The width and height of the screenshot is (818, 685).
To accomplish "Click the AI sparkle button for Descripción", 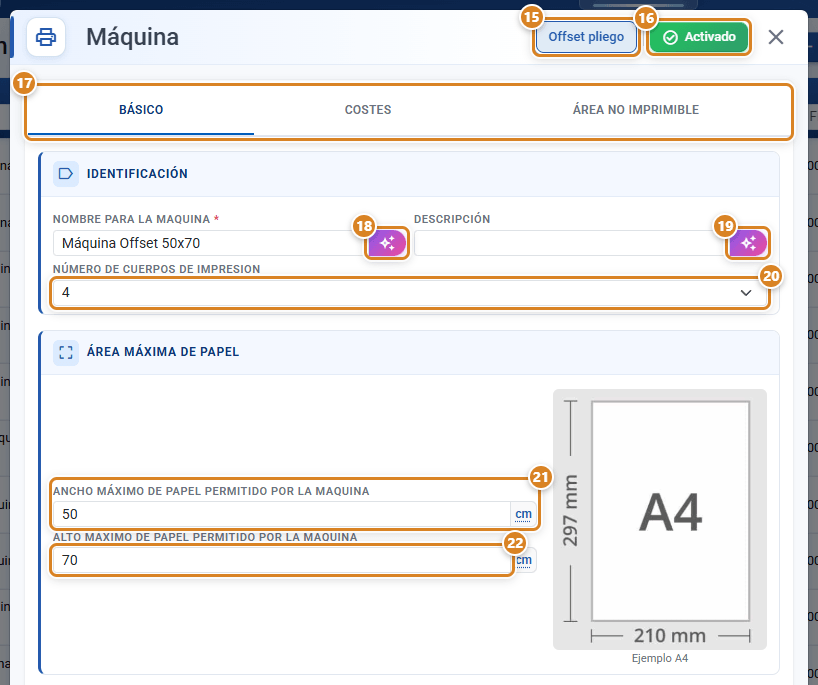I will click(748, 243).
